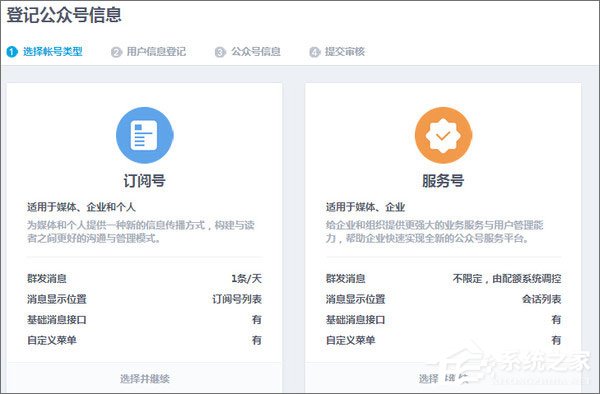Click step 2 number circle icon
600x394 pixels.
[x=116, y=52]
